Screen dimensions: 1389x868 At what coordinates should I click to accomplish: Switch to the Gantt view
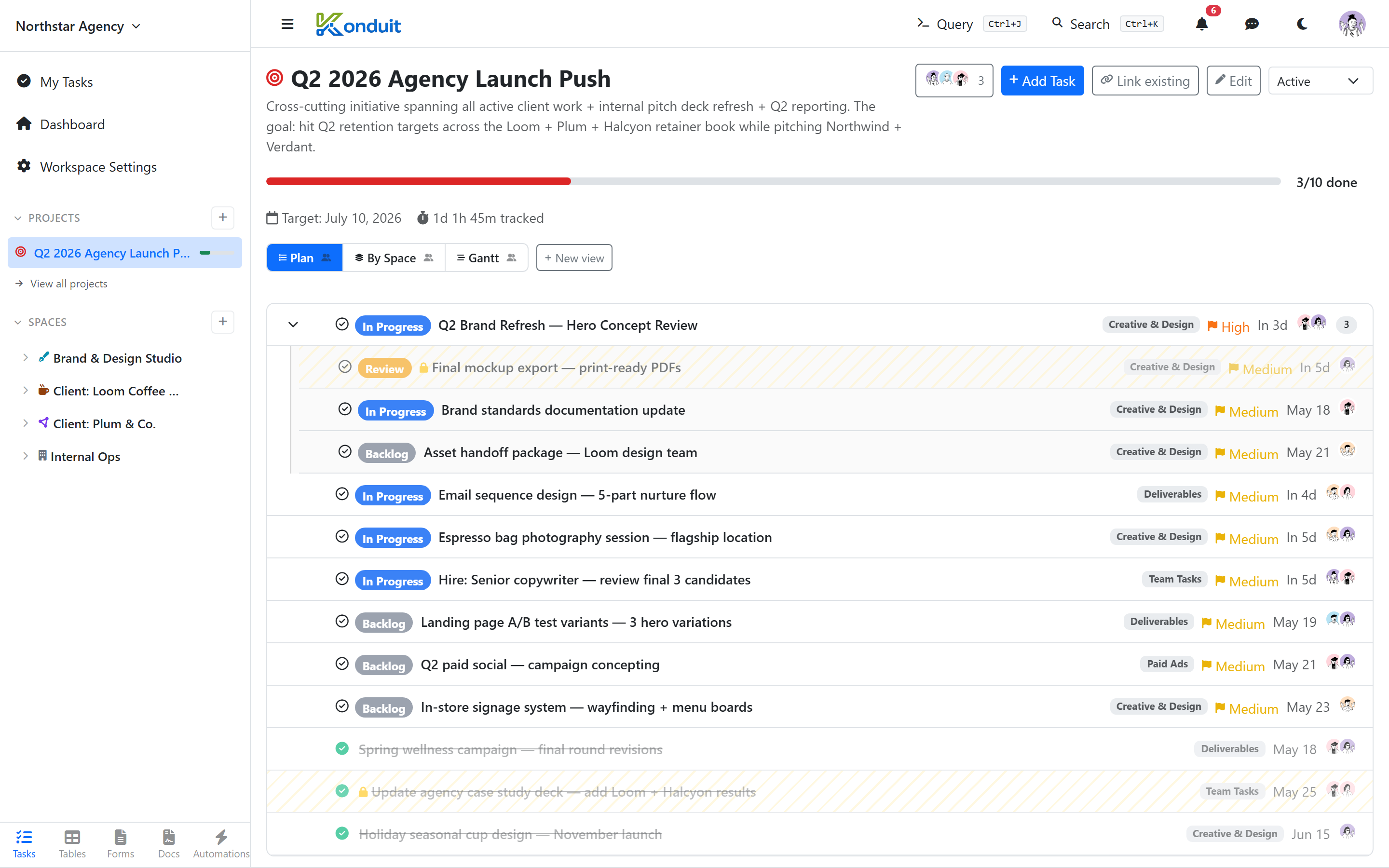tap(486, 258)
